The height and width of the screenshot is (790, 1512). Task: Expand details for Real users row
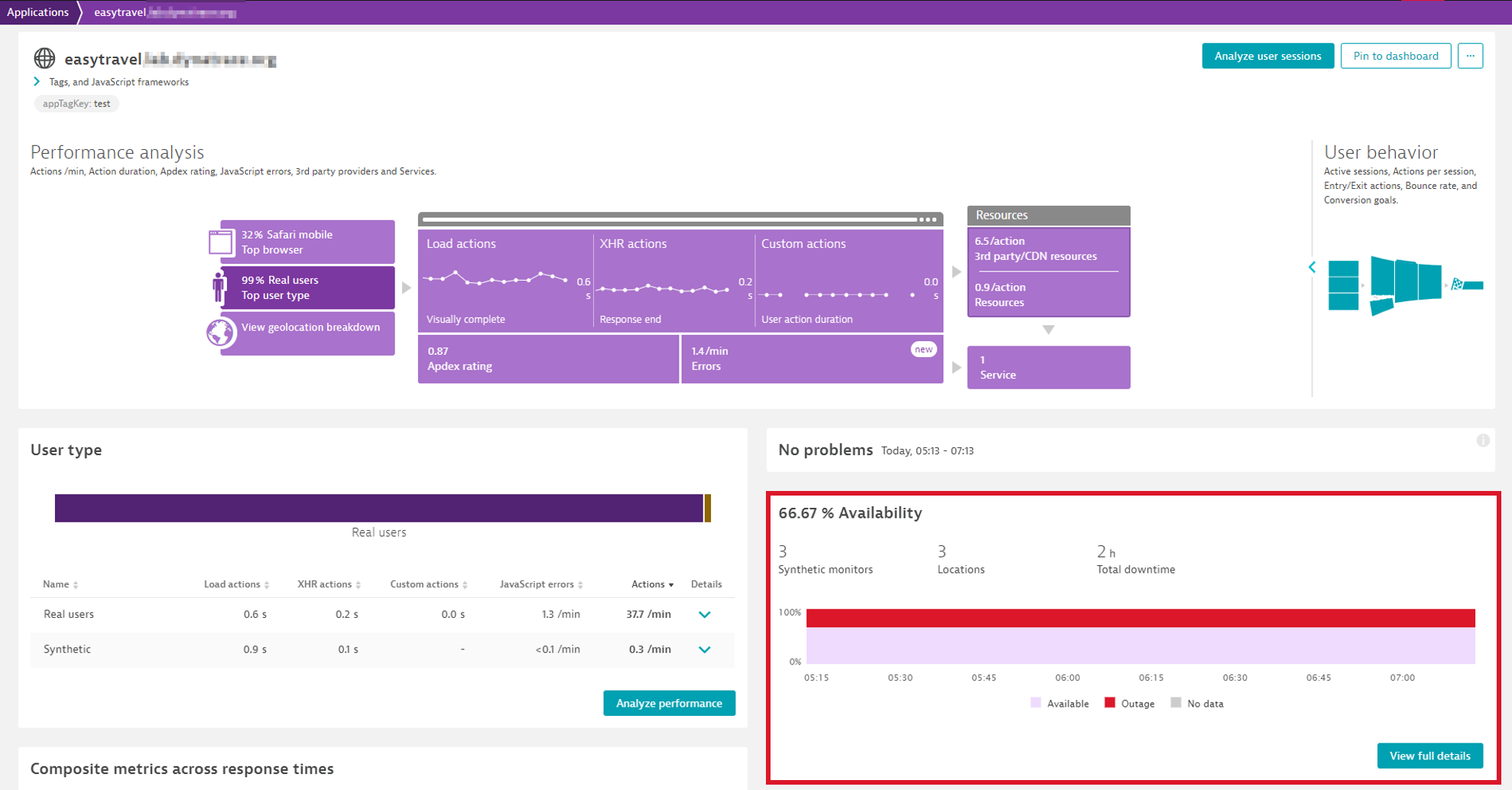(705, 614)
